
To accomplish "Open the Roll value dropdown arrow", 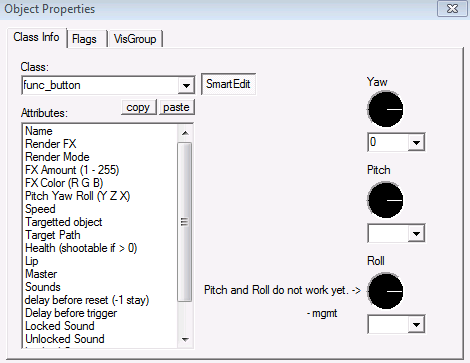I will [x=416, y=324].
